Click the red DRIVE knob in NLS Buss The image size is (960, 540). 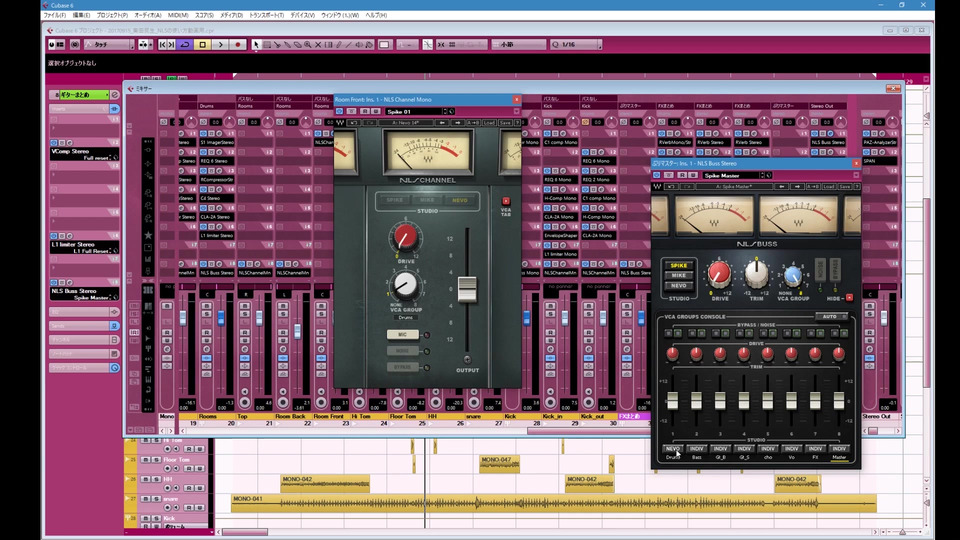pyautogui.click(x=719, y=274)
